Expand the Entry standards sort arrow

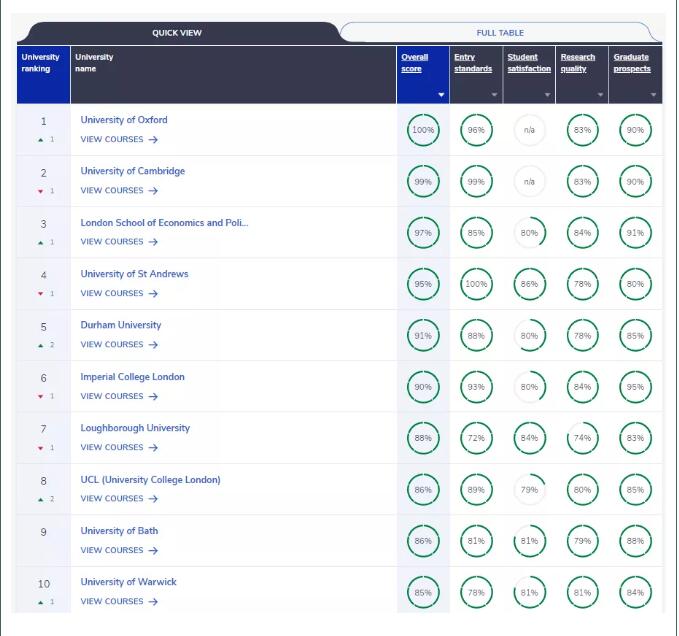coord(494,95)
